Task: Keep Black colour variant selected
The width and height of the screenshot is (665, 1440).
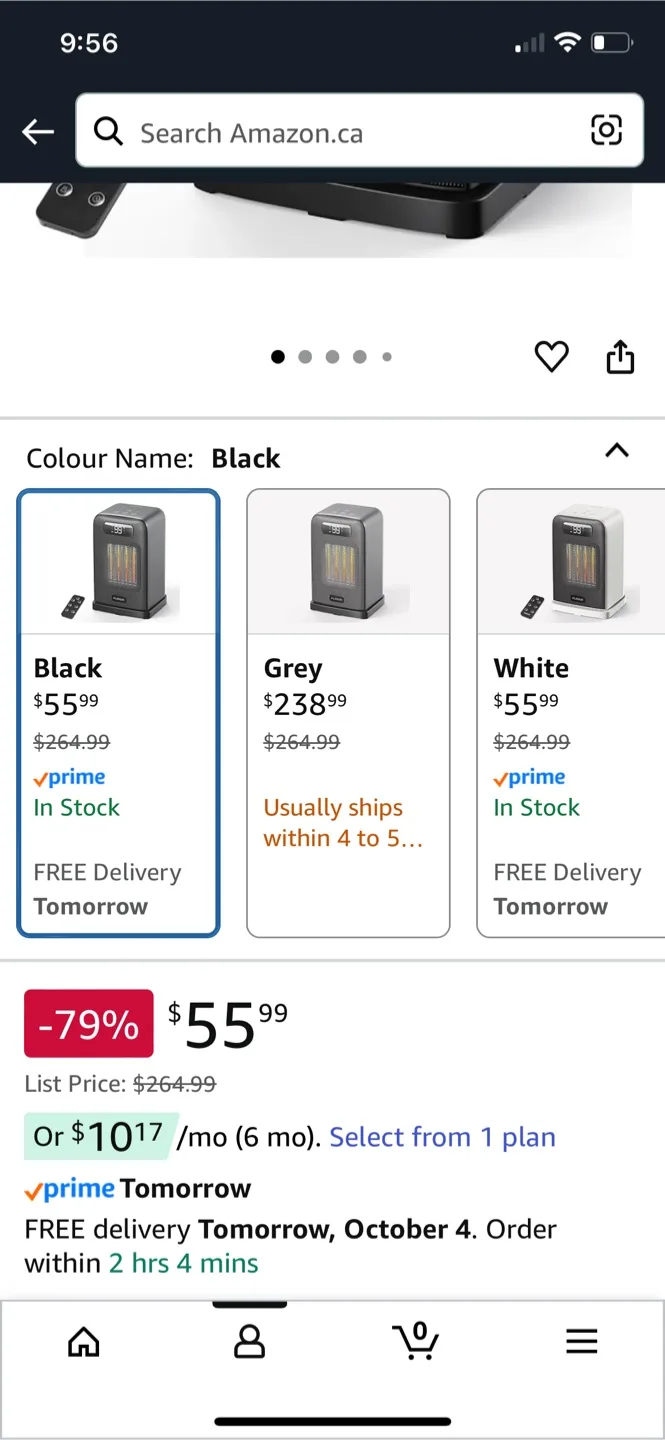Action: point(118,710)
